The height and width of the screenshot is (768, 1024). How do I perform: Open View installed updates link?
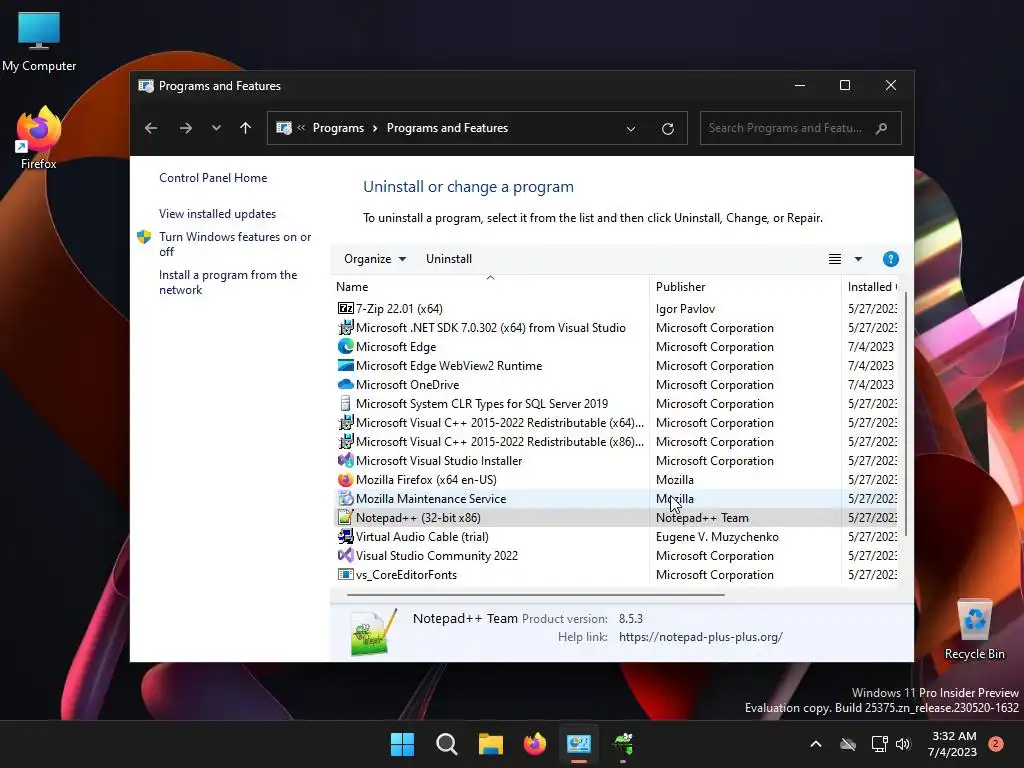[217, 214]
